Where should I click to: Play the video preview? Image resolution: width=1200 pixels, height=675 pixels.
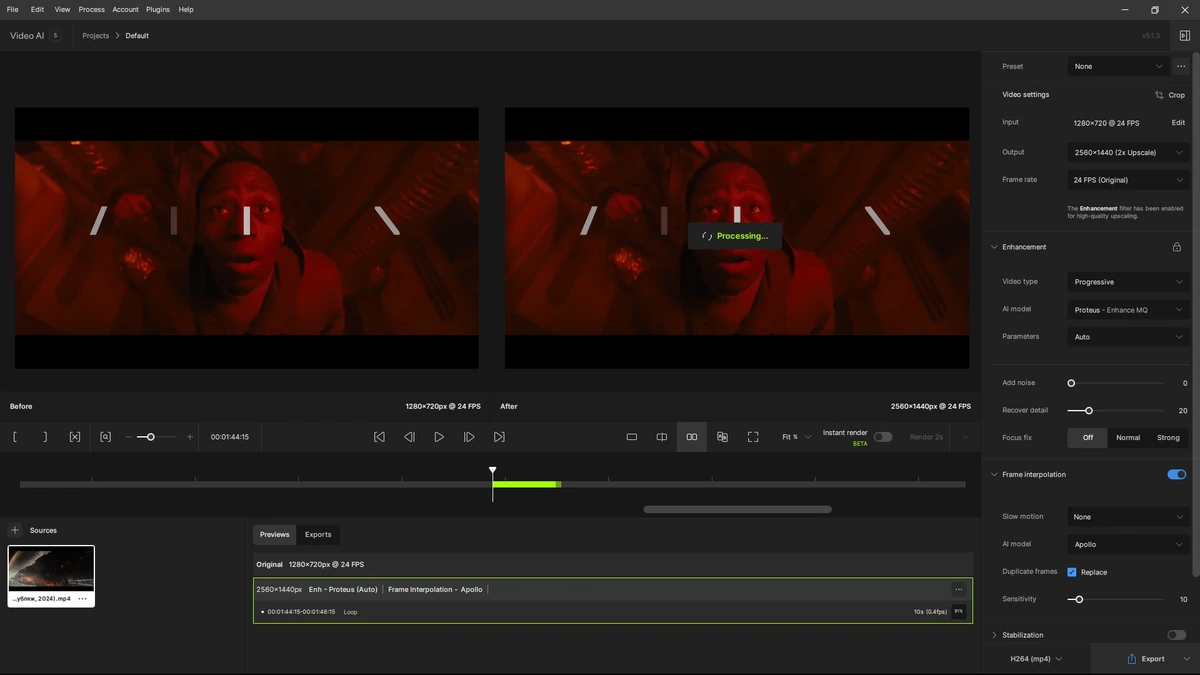[x=439, y=437]
